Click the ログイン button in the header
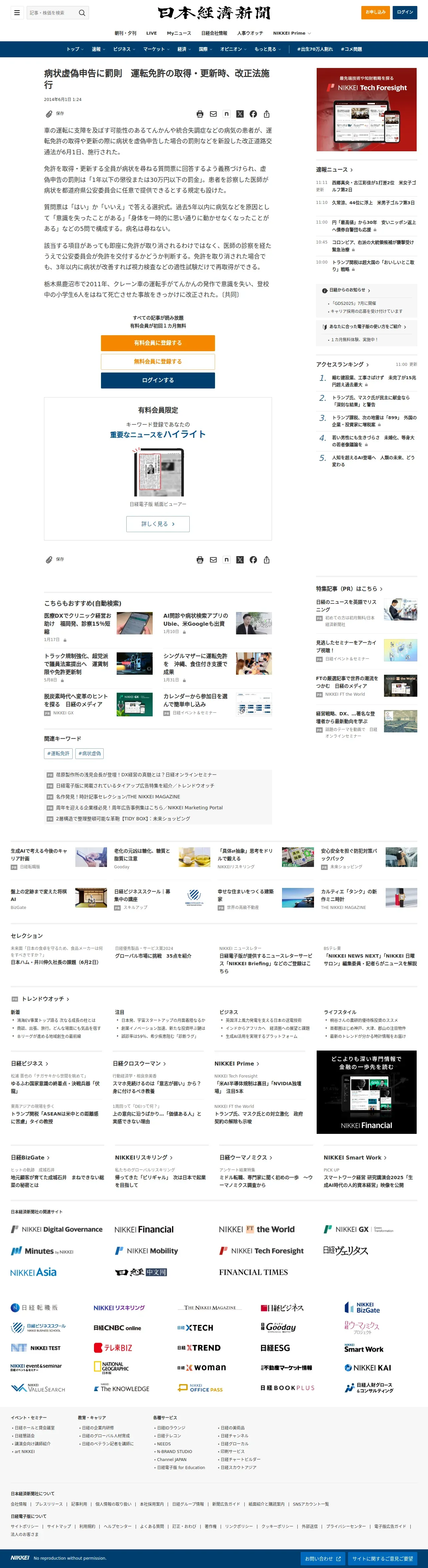Viewport: 428px width, 1568px height. point(405,12)
